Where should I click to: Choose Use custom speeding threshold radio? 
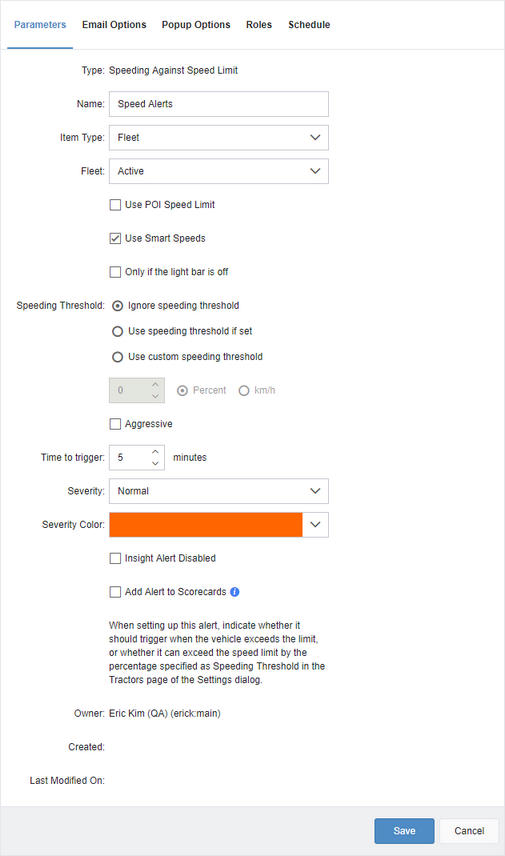click(x=117, y=357)
